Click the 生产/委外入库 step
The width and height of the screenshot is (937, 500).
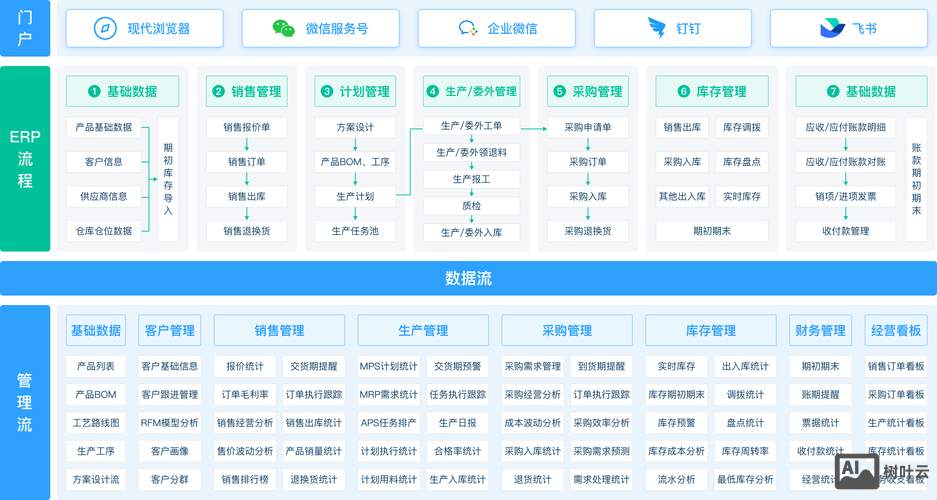pos(471,233)
